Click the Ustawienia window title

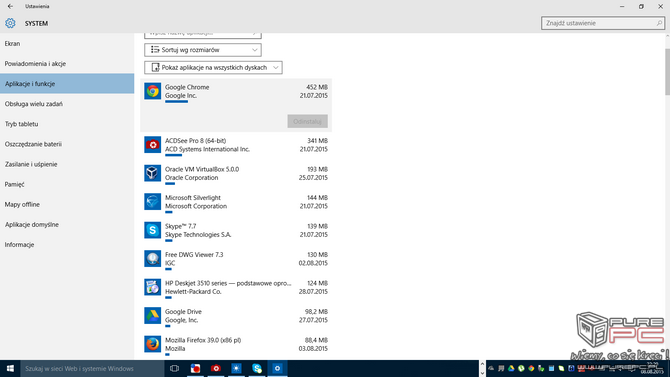pyautogui.click(x=37, y=6)
